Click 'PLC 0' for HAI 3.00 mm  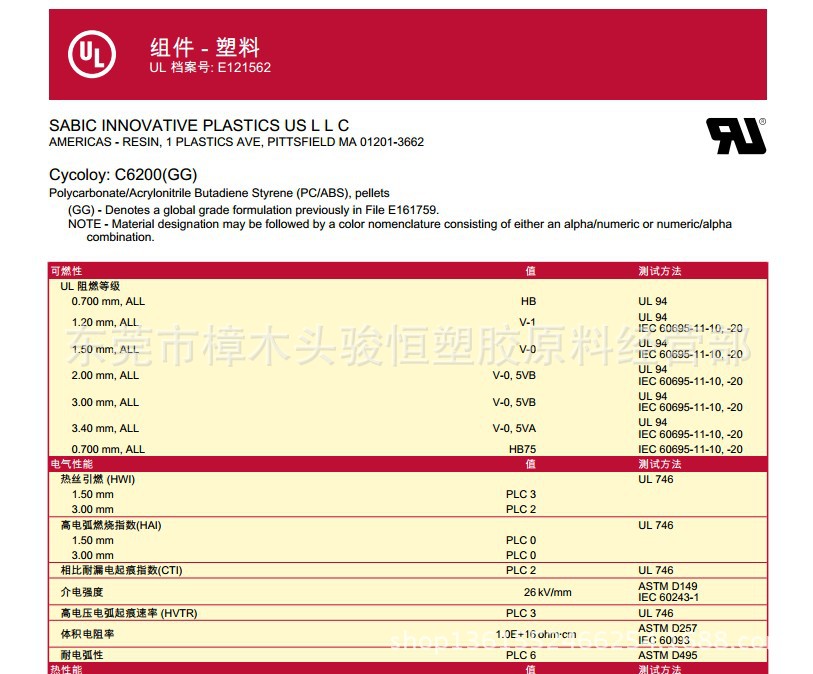tap(521, 555)
